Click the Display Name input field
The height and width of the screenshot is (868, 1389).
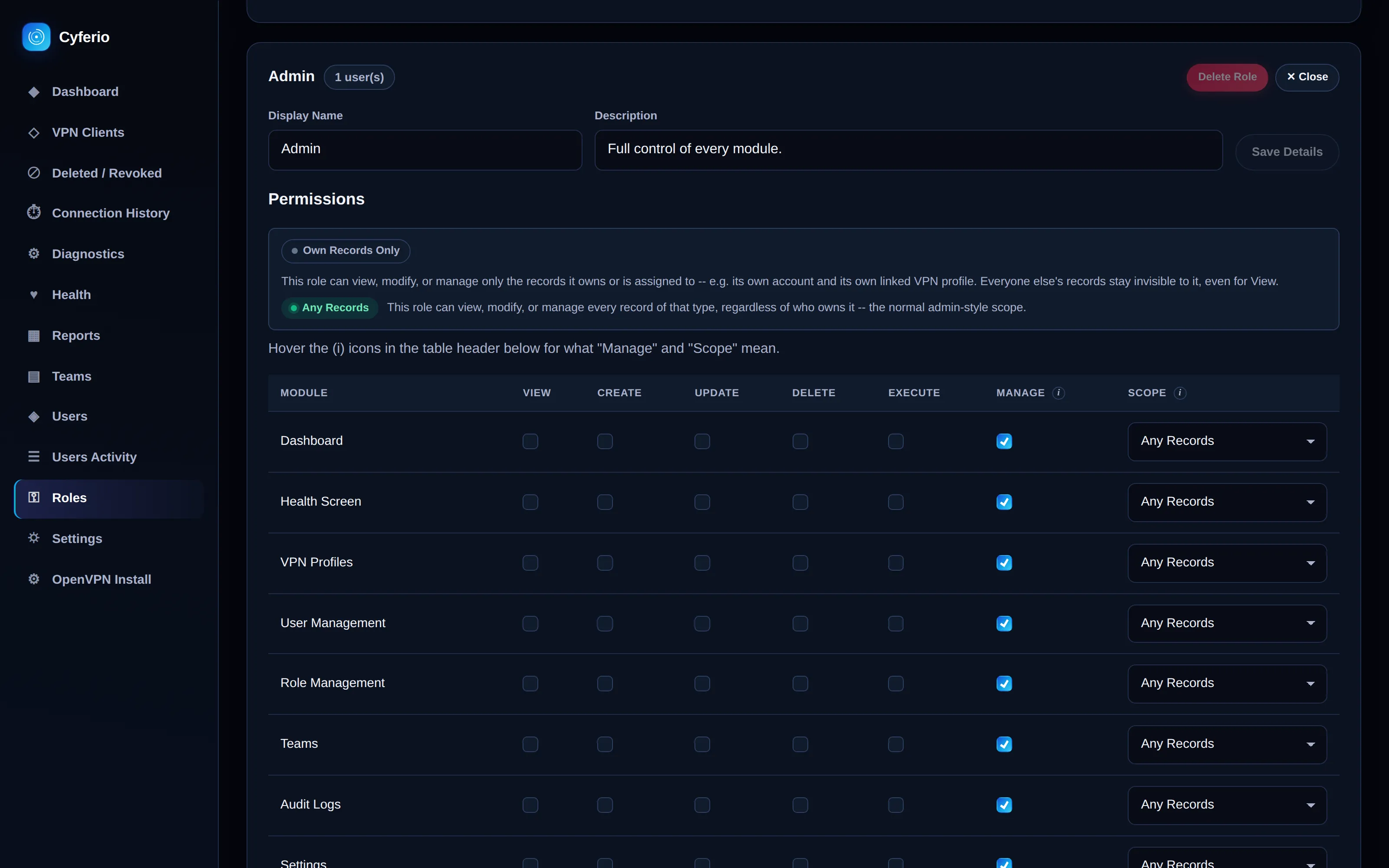pos(425,150)
